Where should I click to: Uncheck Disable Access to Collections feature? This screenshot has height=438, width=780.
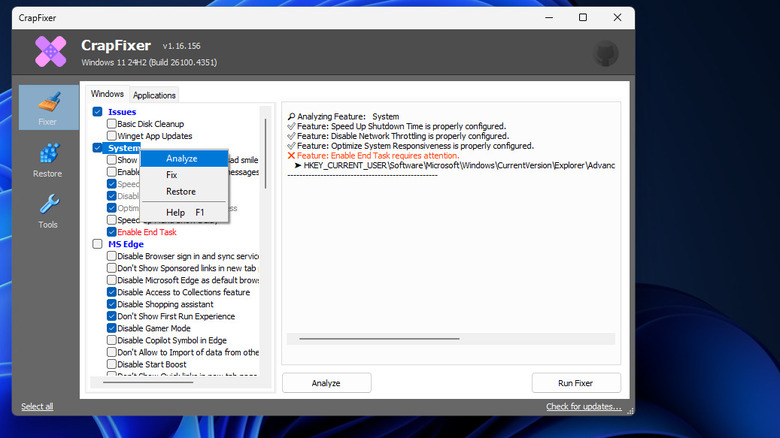[x=112, y=292]
